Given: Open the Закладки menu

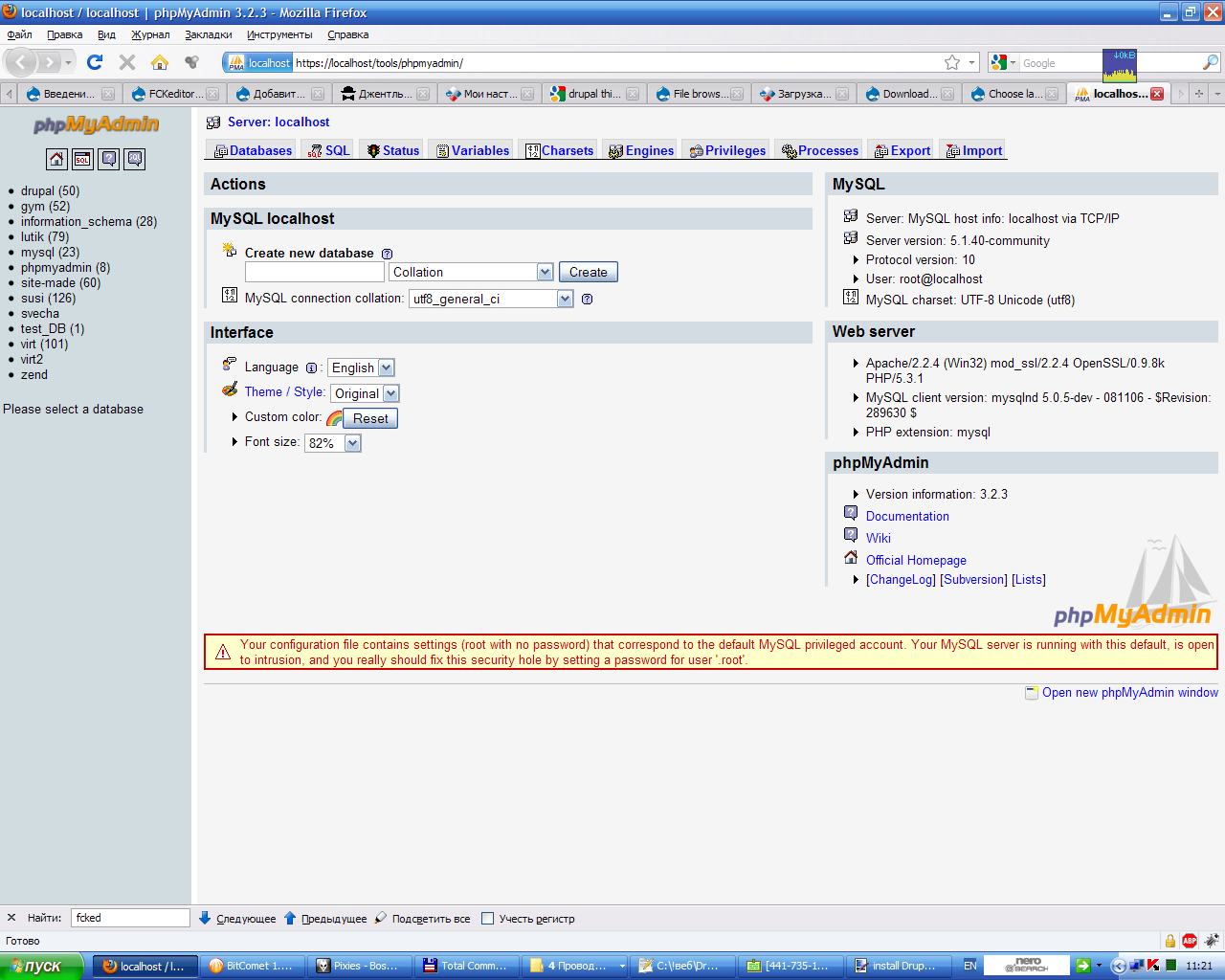Looking at the screenshot, I should 209,34.
